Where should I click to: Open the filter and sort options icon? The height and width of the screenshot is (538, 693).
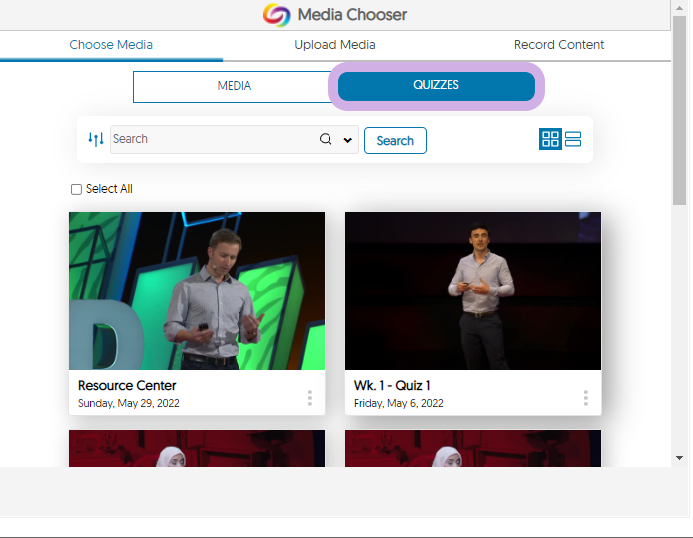click(96, 140)
